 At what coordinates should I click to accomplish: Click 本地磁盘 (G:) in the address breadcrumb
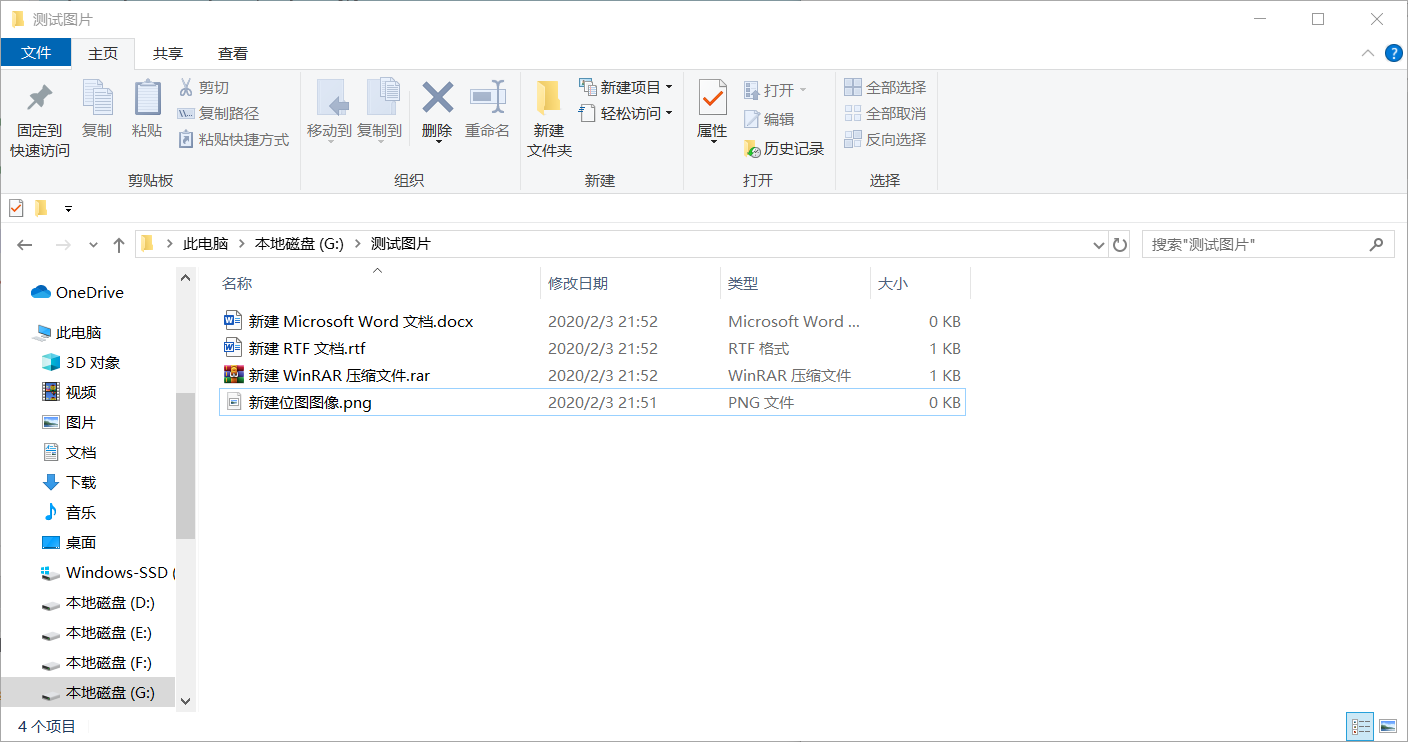300,244
